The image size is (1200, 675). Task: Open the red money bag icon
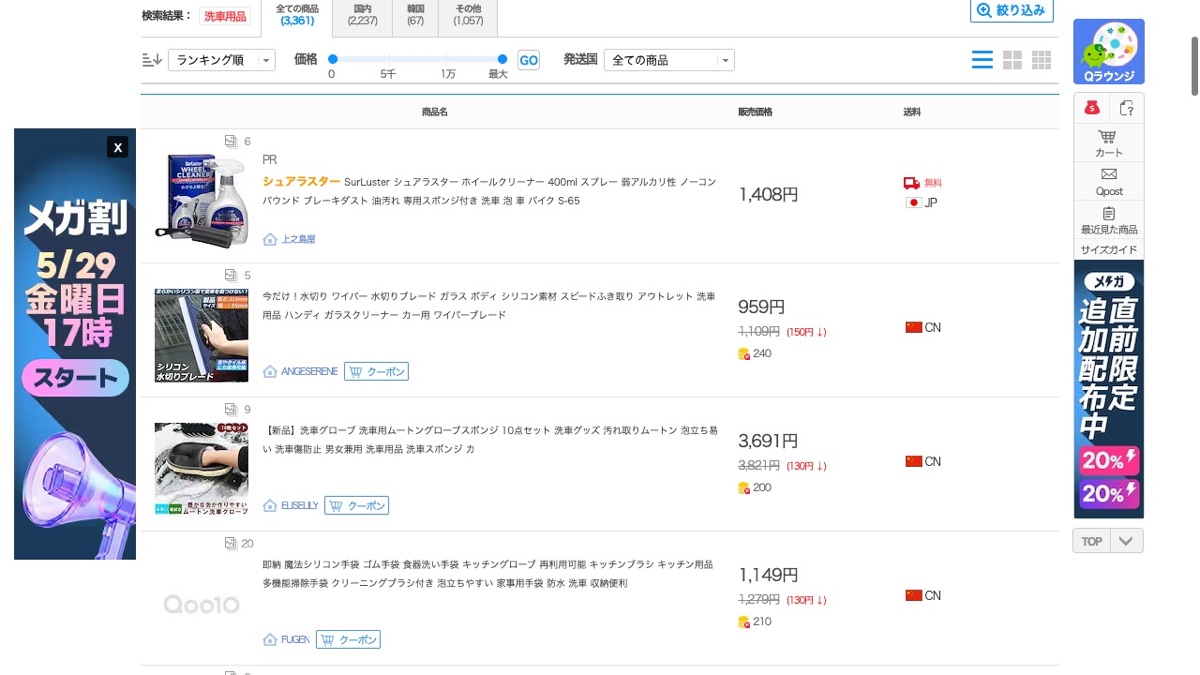point(1092,108)
